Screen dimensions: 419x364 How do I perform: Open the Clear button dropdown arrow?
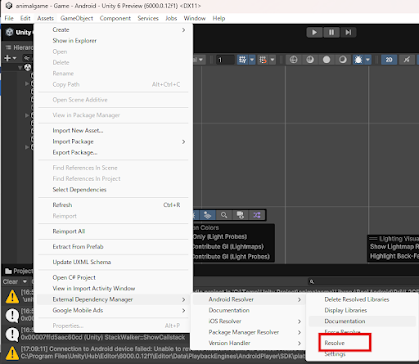[24, 282]
